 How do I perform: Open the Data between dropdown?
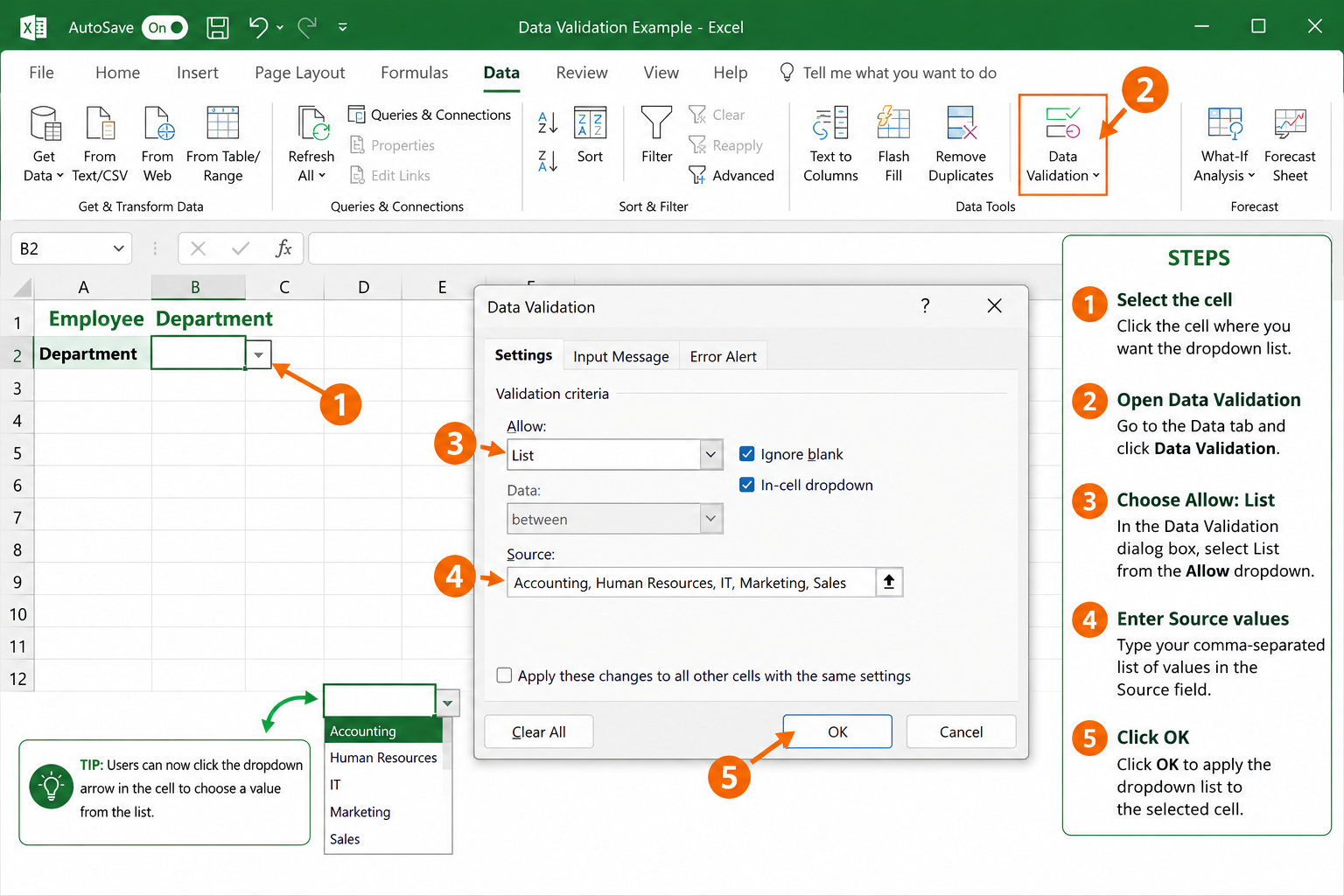pos(710,518)
